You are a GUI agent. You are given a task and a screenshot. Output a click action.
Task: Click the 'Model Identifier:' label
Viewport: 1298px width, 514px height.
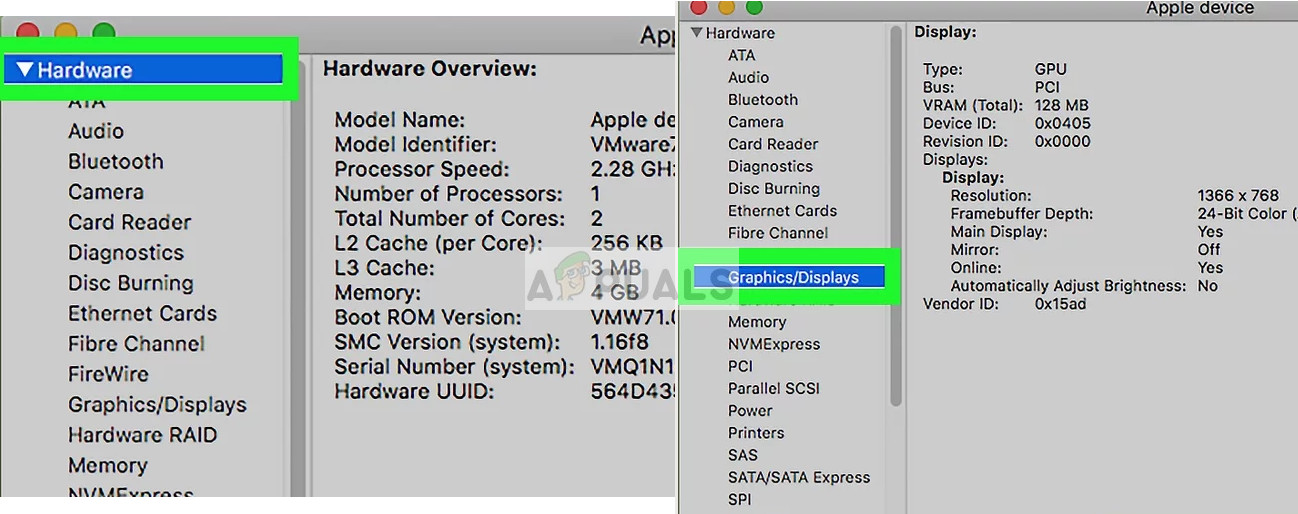tap(416, 145)
